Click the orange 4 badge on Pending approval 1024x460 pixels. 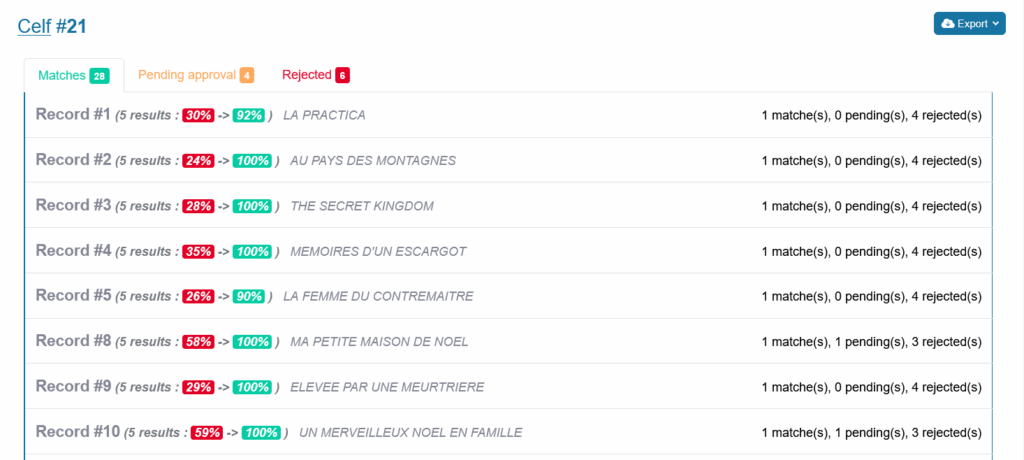[246, 76]
